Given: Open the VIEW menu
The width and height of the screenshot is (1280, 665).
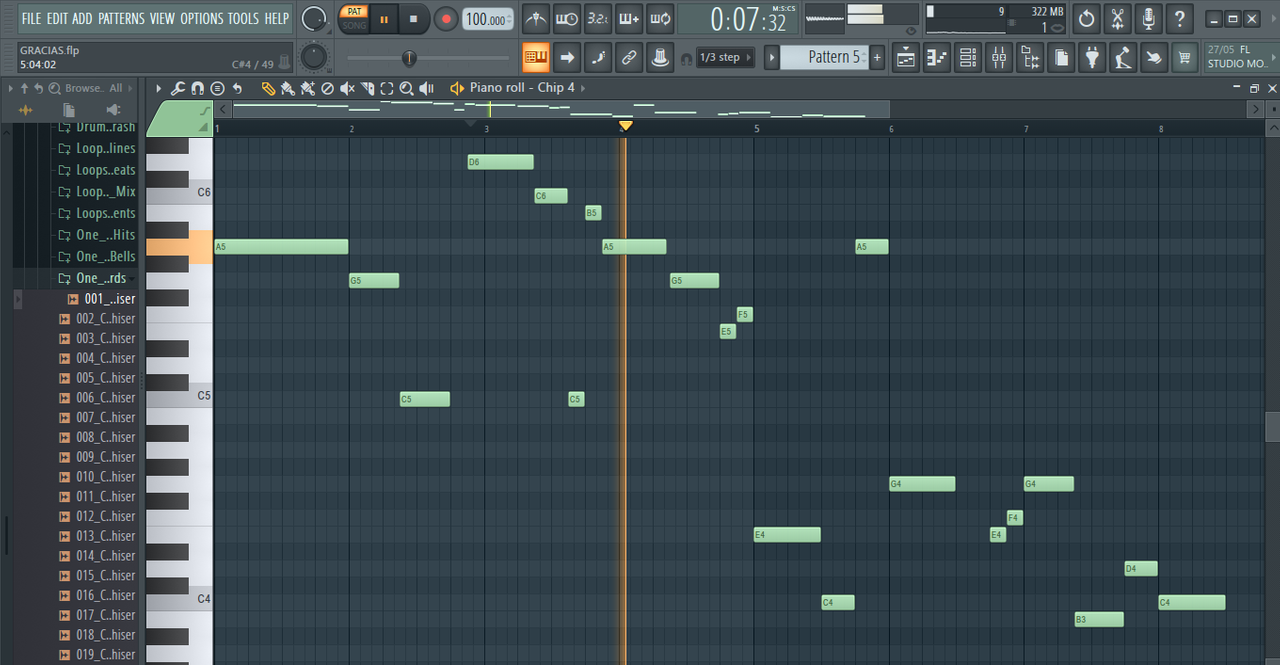Looking at the screenshot, I should [x=162, y=18].
